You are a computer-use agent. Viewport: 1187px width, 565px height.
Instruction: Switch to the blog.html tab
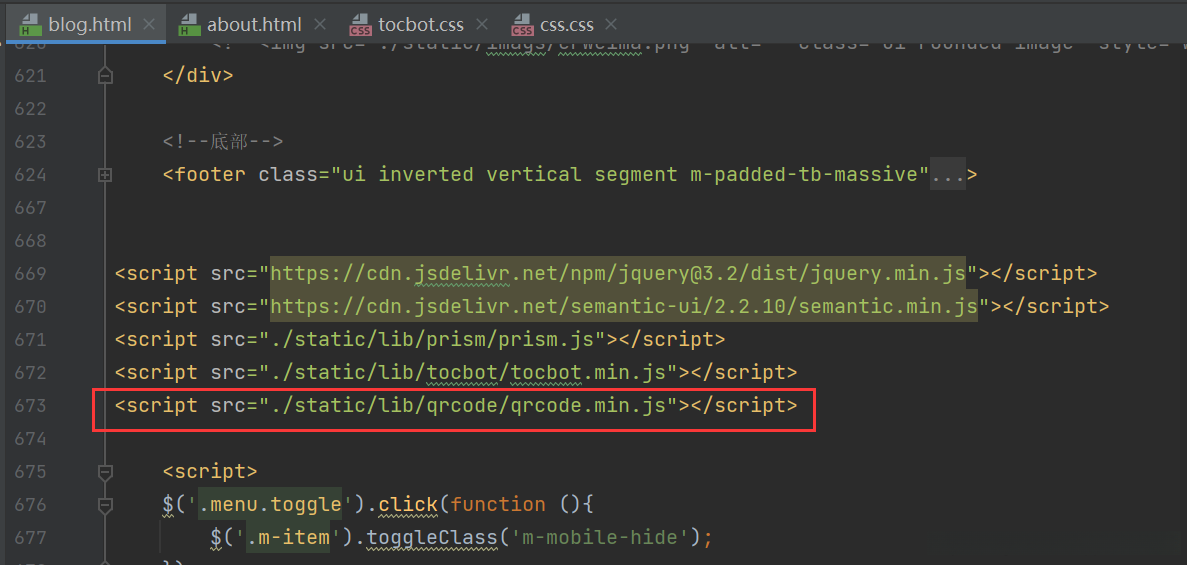coord(86,24)
